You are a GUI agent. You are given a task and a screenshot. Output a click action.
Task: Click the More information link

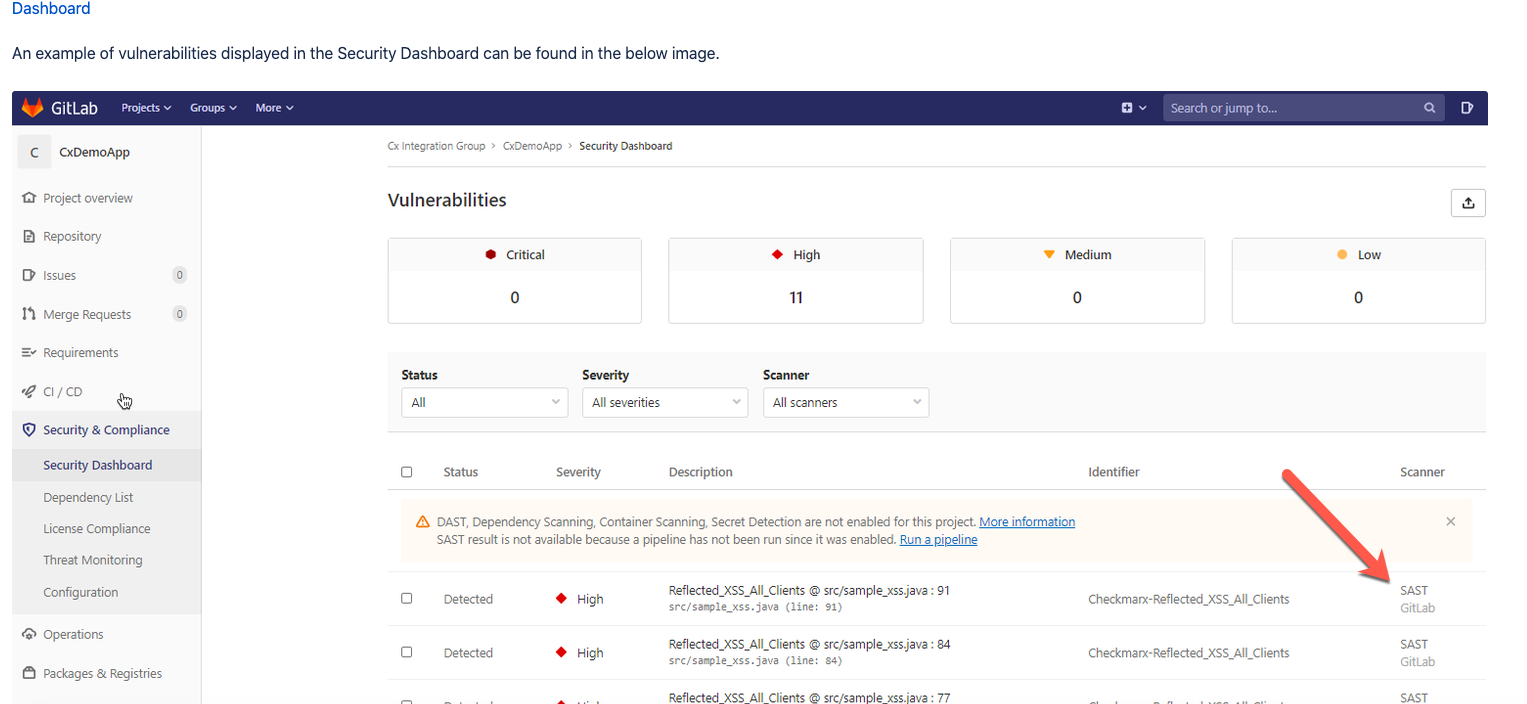point(1027,522)
